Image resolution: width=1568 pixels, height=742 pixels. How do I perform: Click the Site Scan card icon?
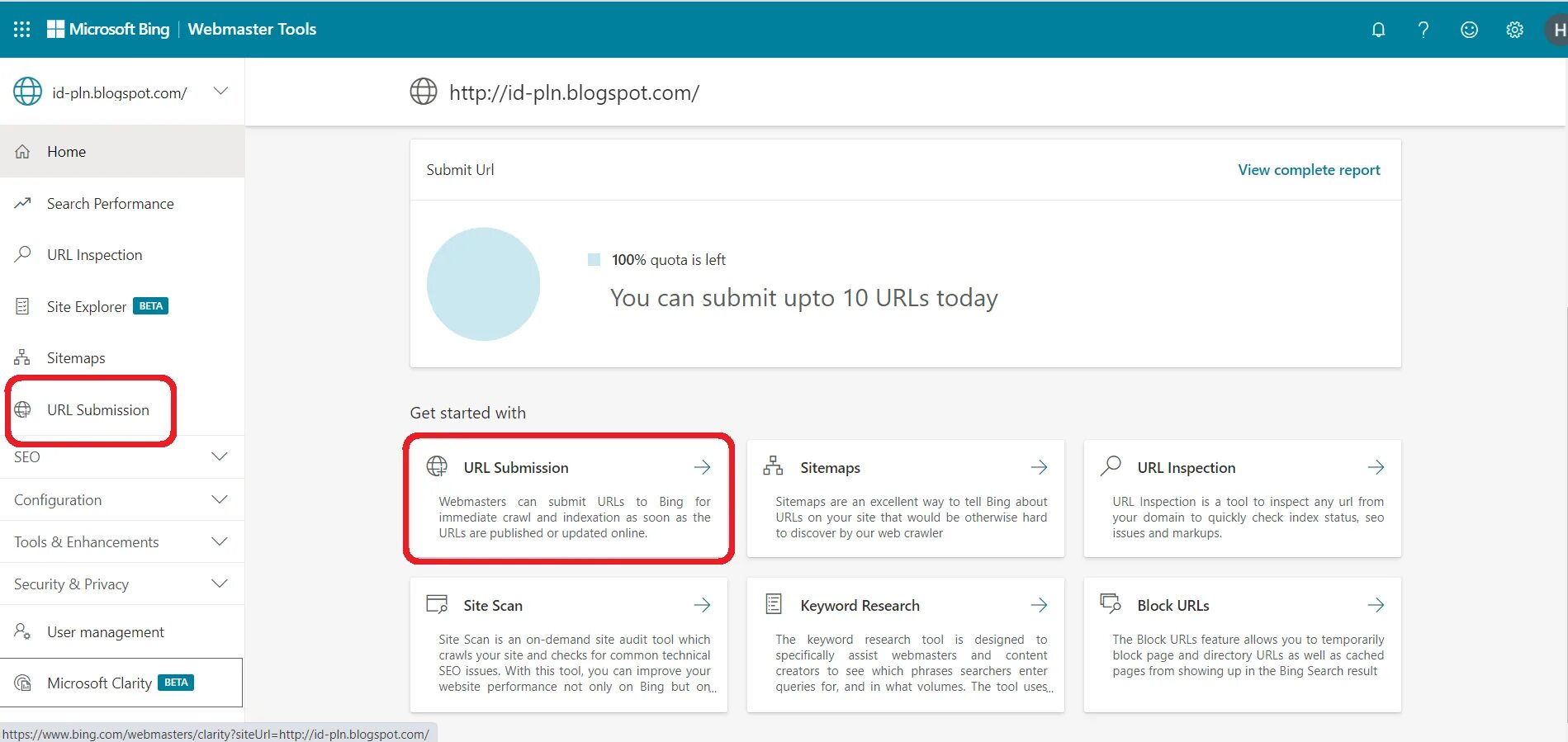pyautogui.click(x=437, y=604)
